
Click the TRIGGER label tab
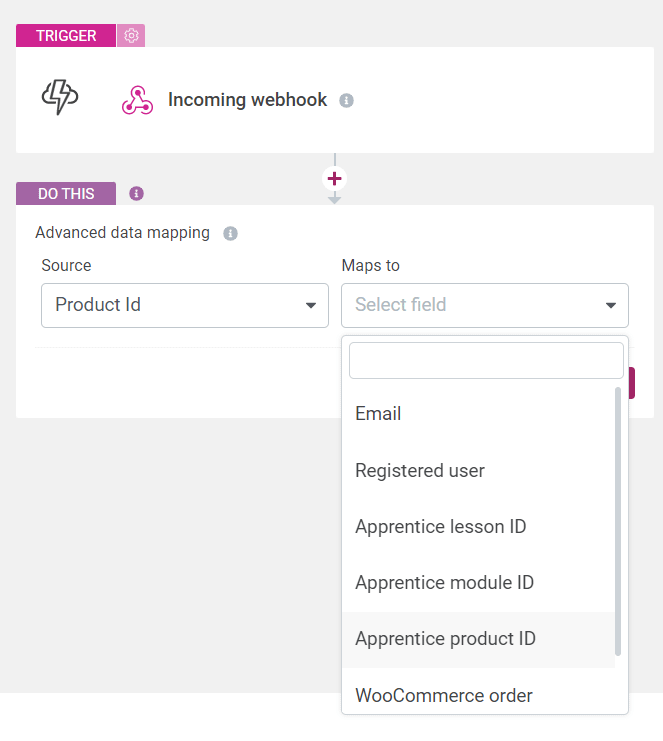tap(66, 35)
